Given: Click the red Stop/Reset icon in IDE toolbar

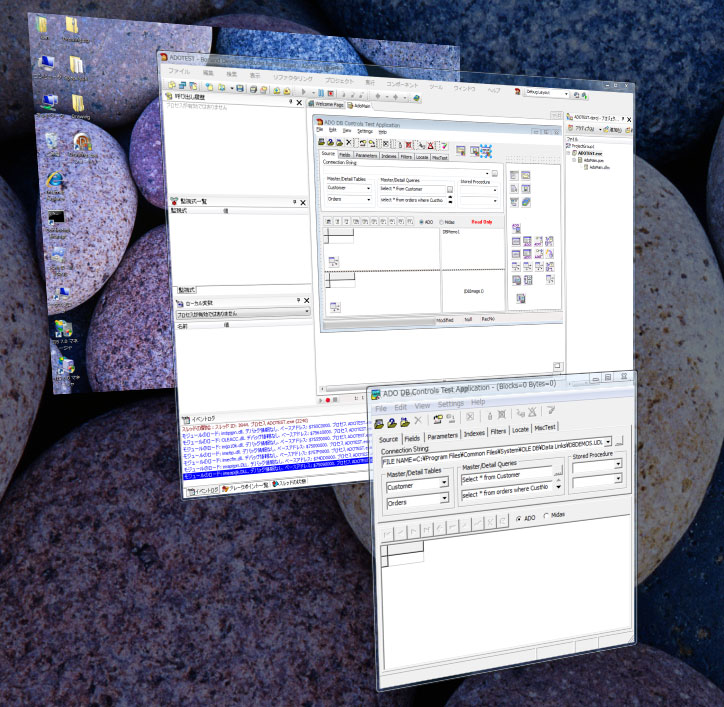Looking at the screenshot, I should tap(331, 93).
